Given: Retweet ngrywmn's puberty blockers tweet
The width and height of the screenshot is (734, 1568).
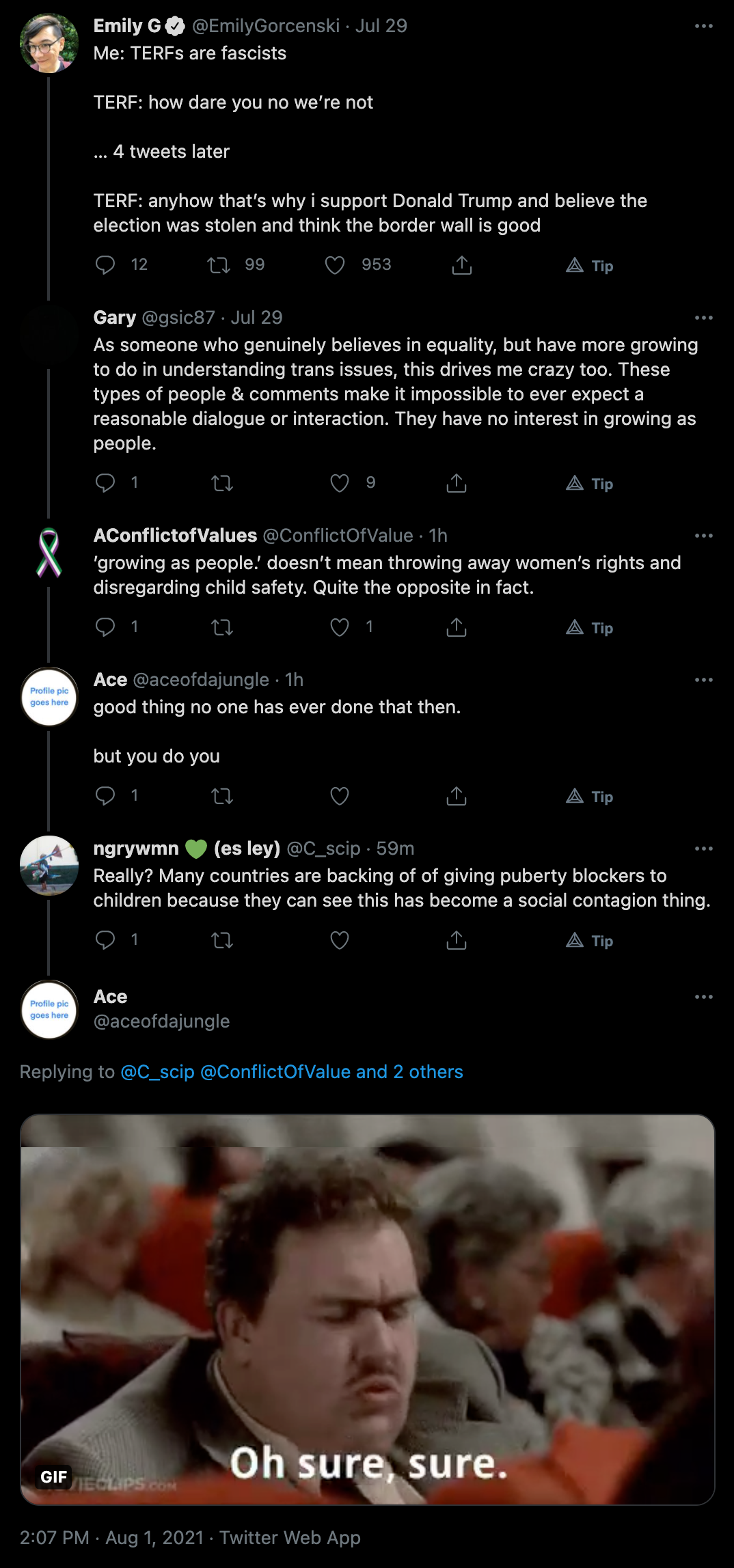Looking at the screenshot, I should click(x=222, y=941).
